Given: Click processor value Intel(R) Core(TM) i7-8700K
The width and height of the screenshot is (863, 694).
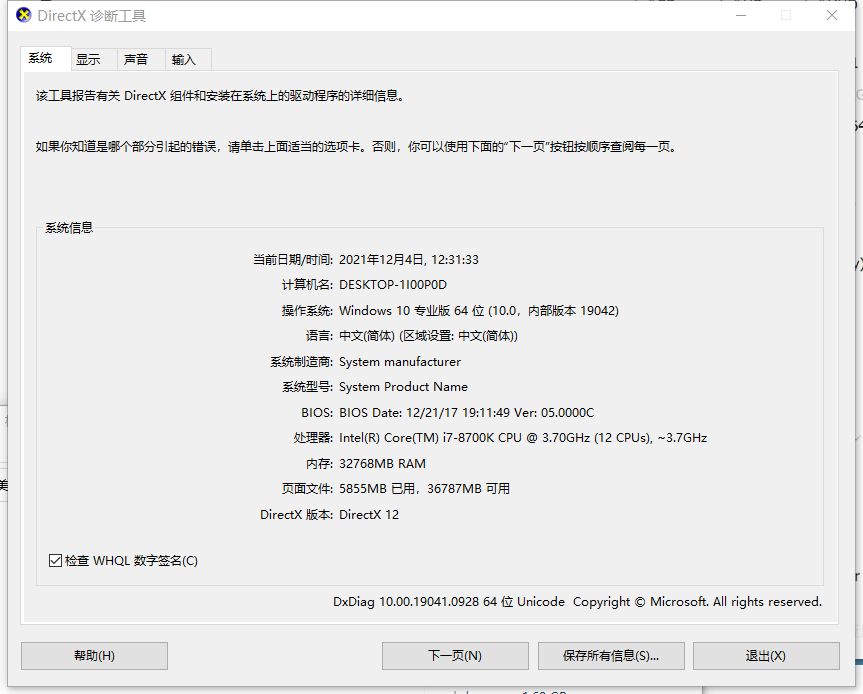Looking at the screenshot, I should click(x=523, y=438).
